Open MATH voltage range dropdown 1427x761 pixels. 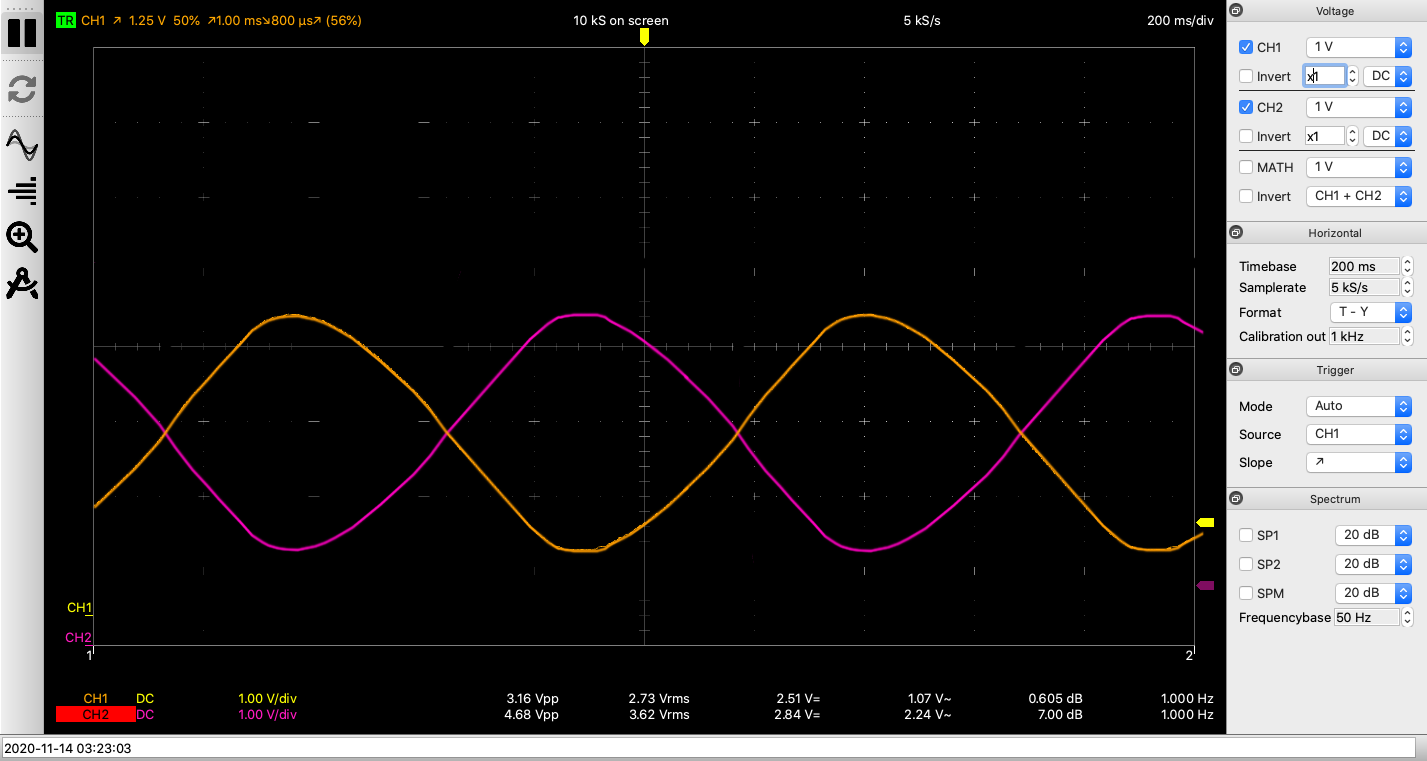click(x=1359, y=167)
